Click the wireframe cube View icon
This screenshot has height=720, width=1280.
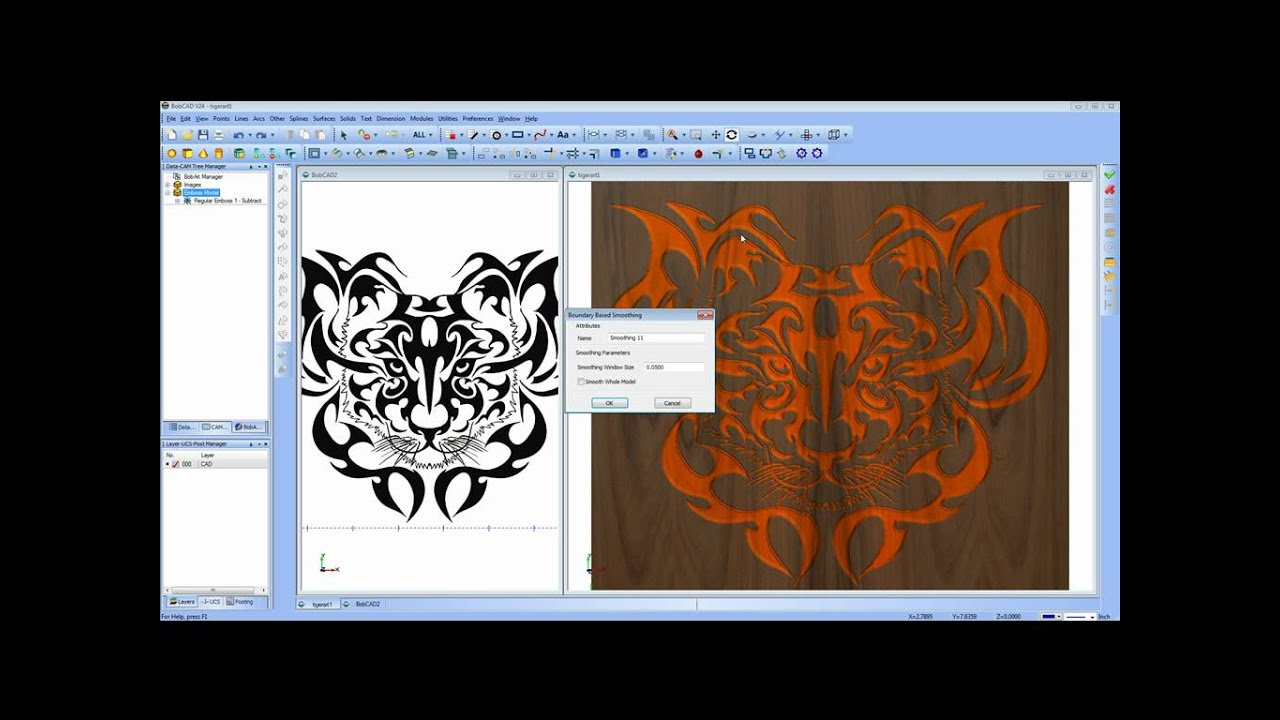(x=834, y=135)
